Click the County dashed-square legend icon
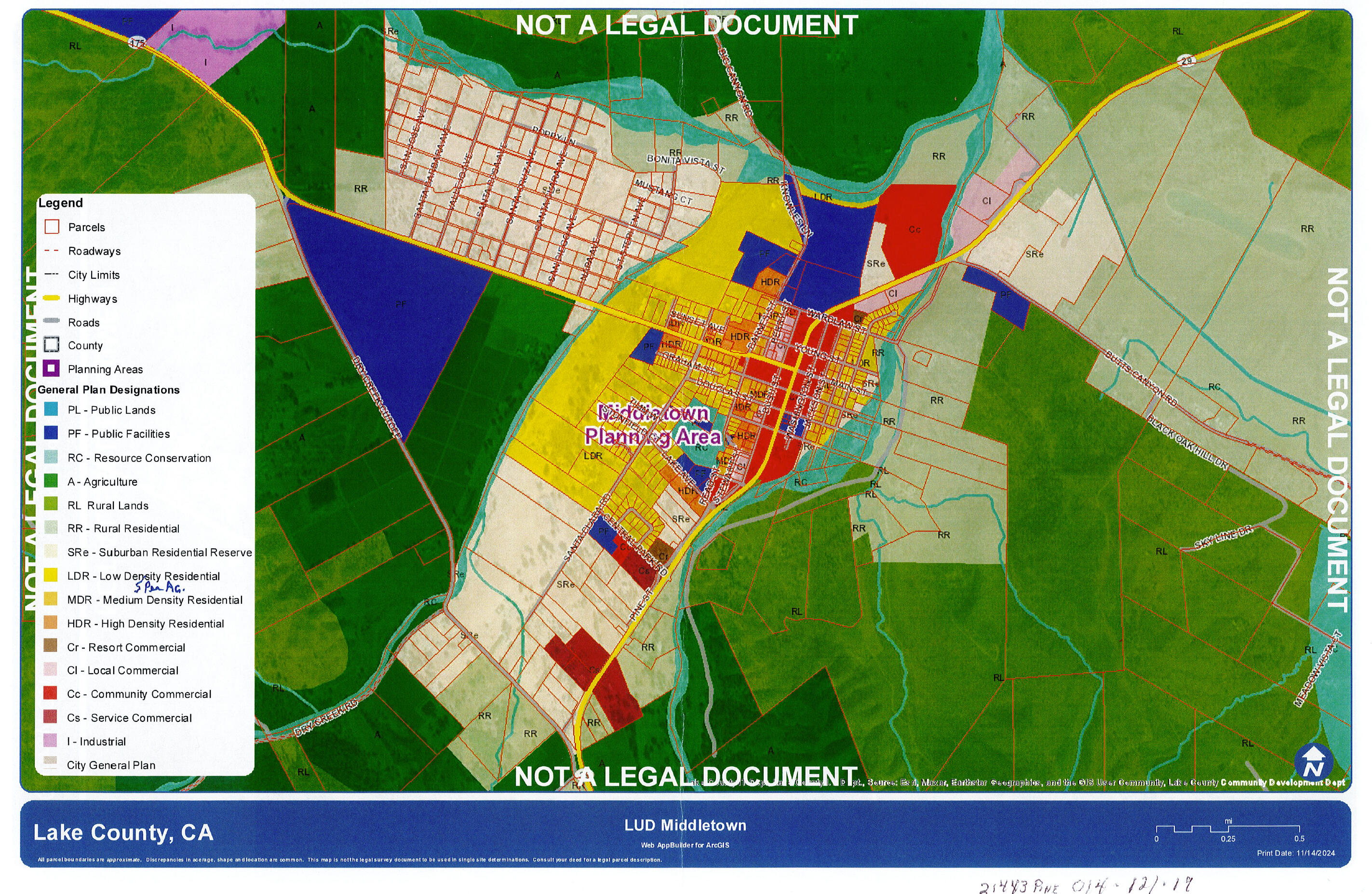The width and height of the screenshot is (1372, 894). (51, 345)
